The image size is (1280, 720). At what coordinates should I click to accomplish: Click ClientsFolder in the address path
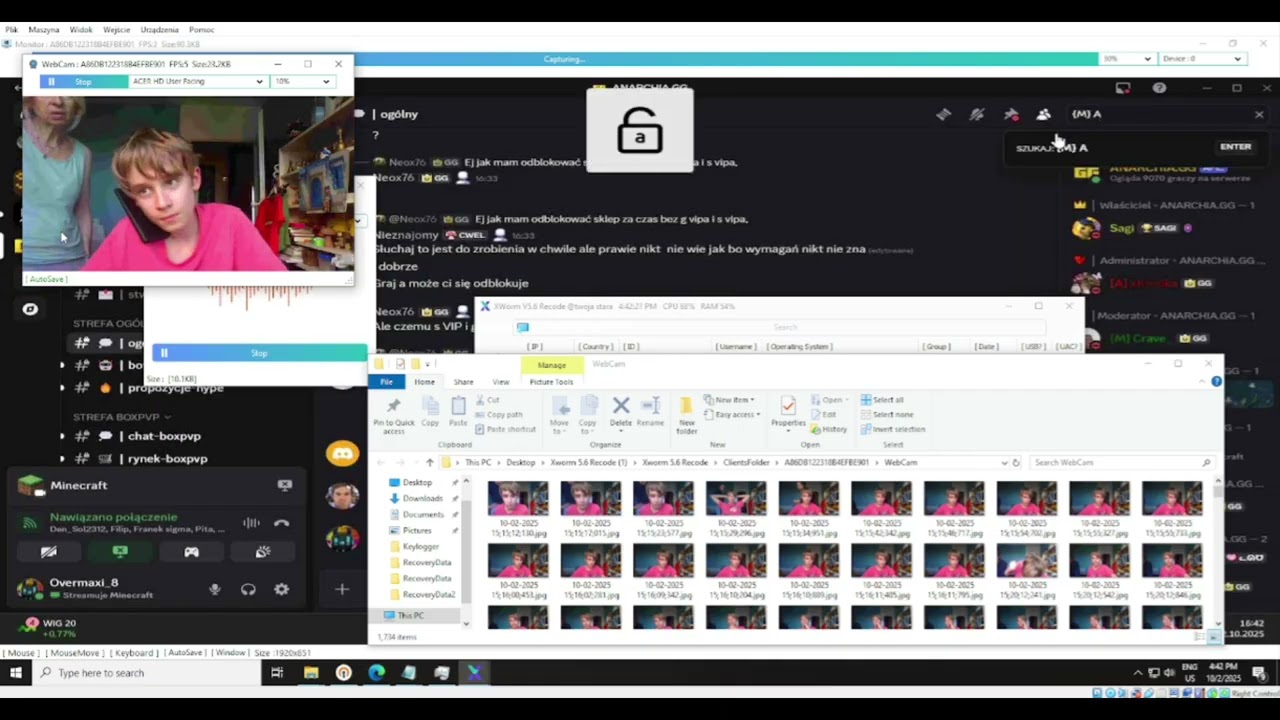pos(745,462)
